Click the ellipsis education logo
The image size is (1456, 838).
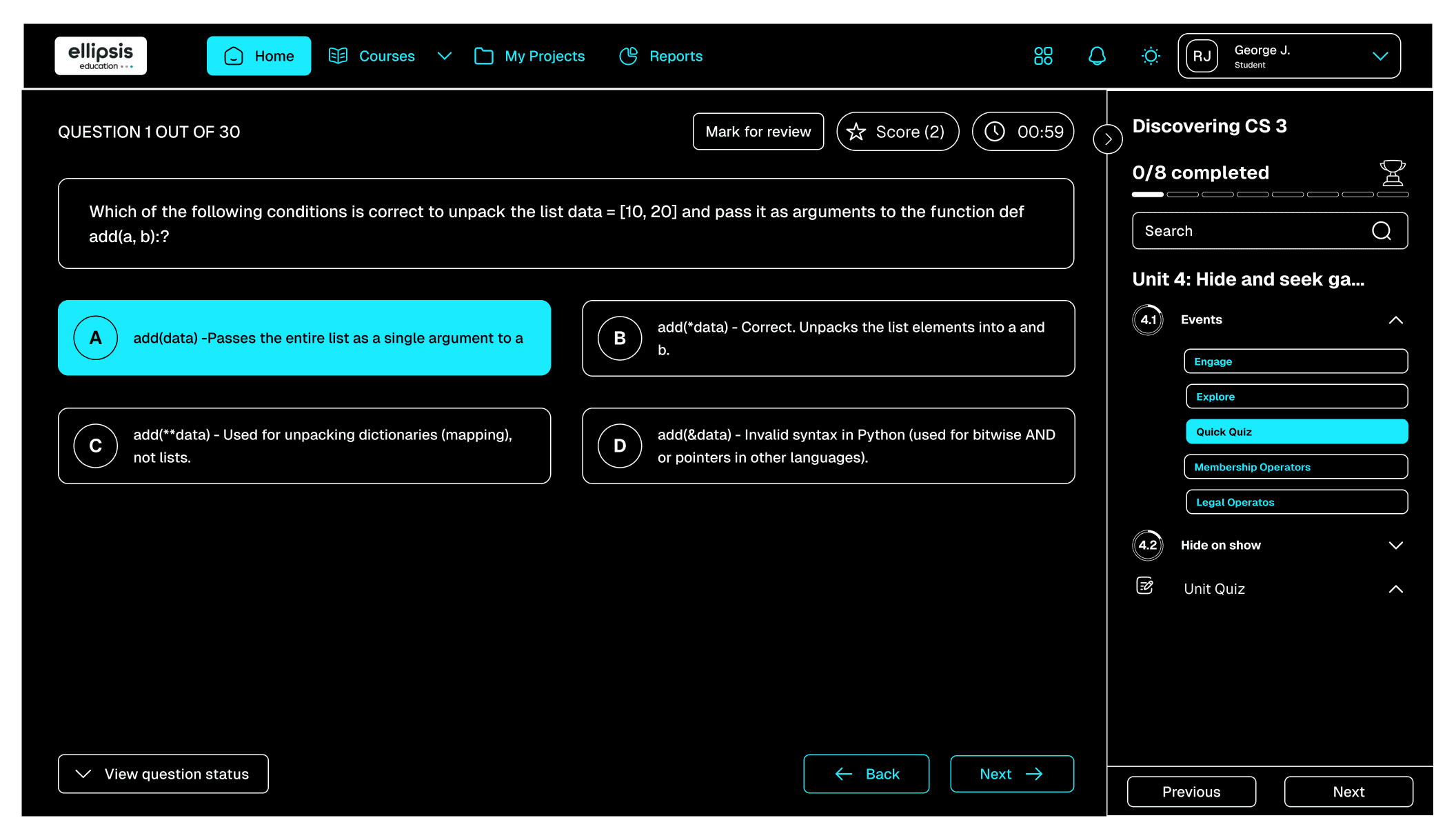(x=101, y=56)
